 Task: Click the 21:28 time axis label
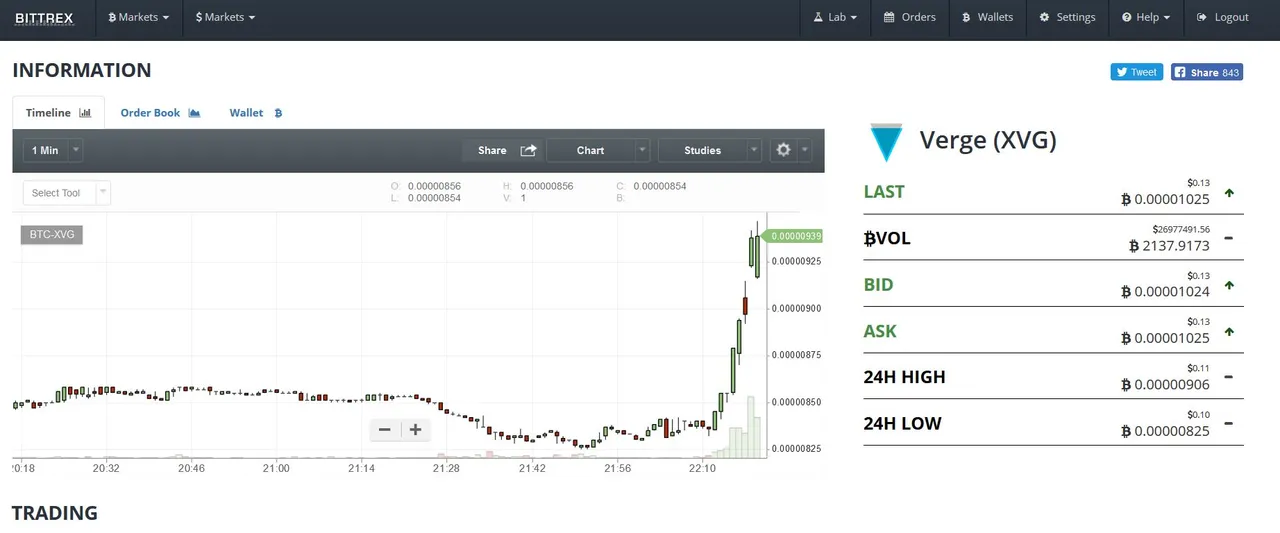447,468
